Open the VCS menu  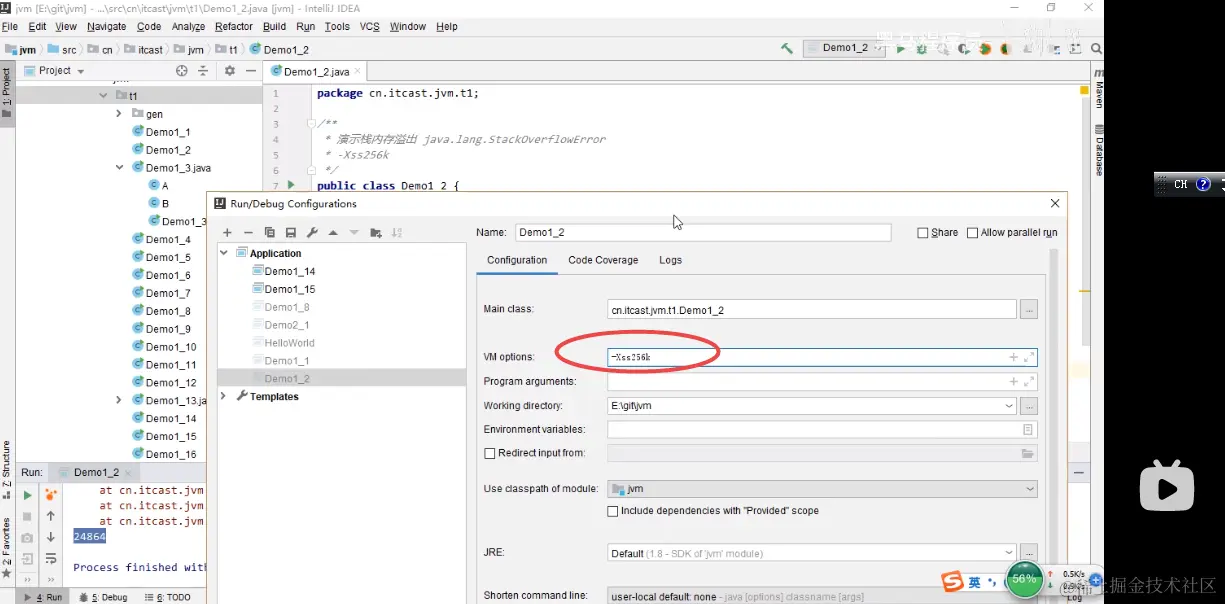click(x=369, y=27)
